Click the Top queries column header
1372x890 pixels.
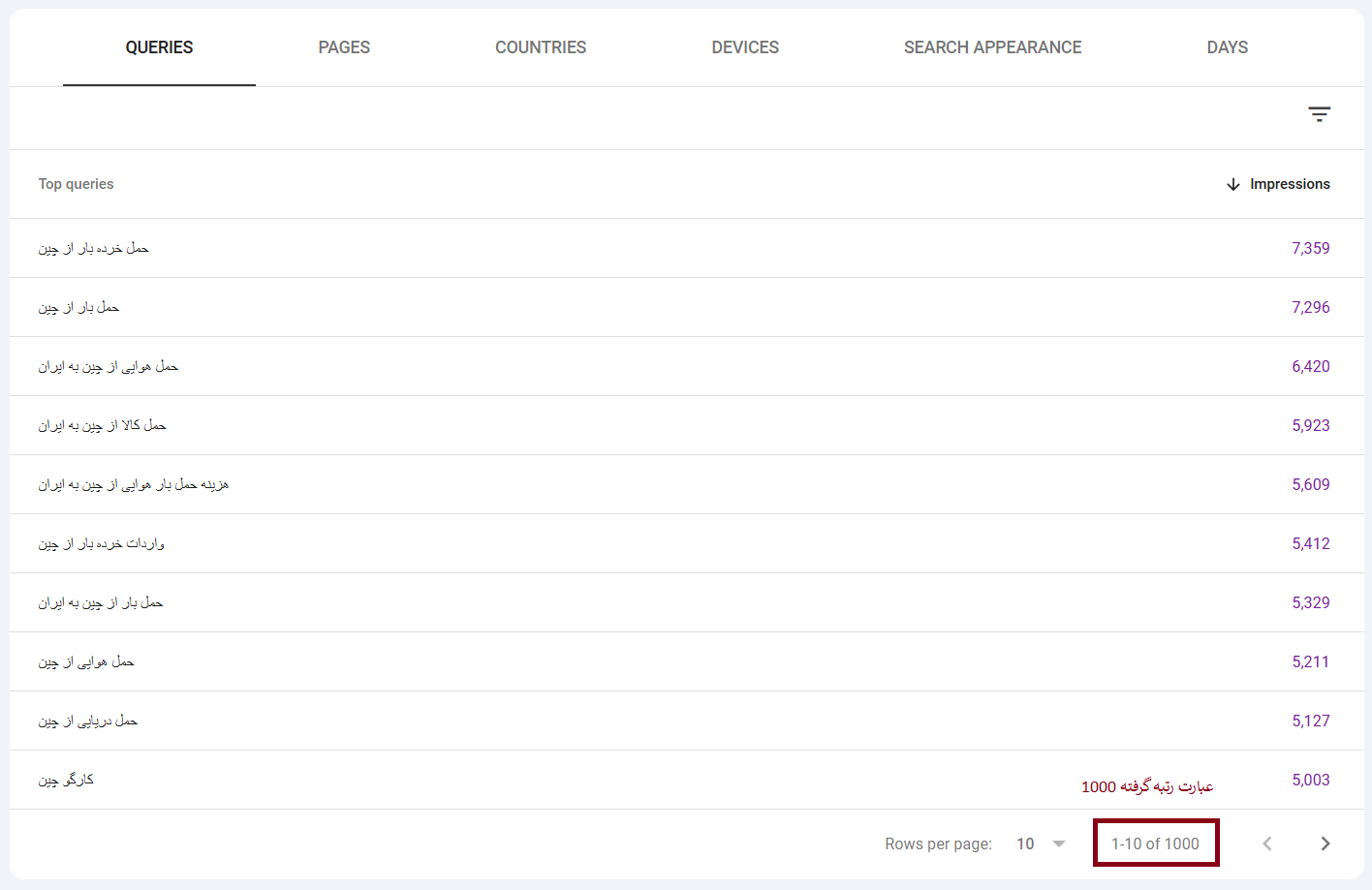click(x=77, y=184)
